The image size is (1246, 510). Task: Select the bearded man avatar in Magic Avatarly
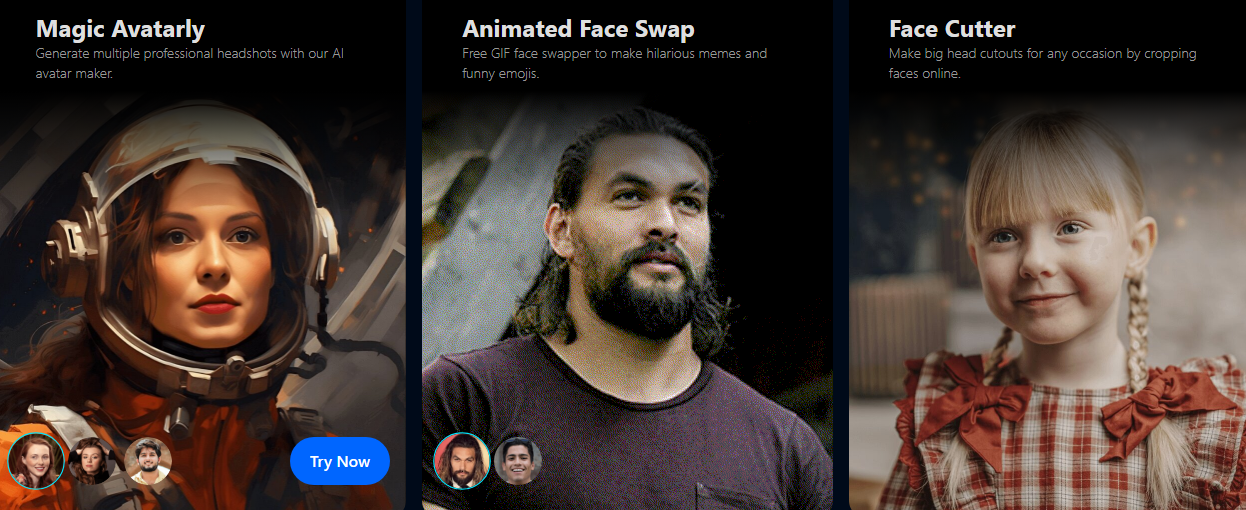(x=148, y=461)
